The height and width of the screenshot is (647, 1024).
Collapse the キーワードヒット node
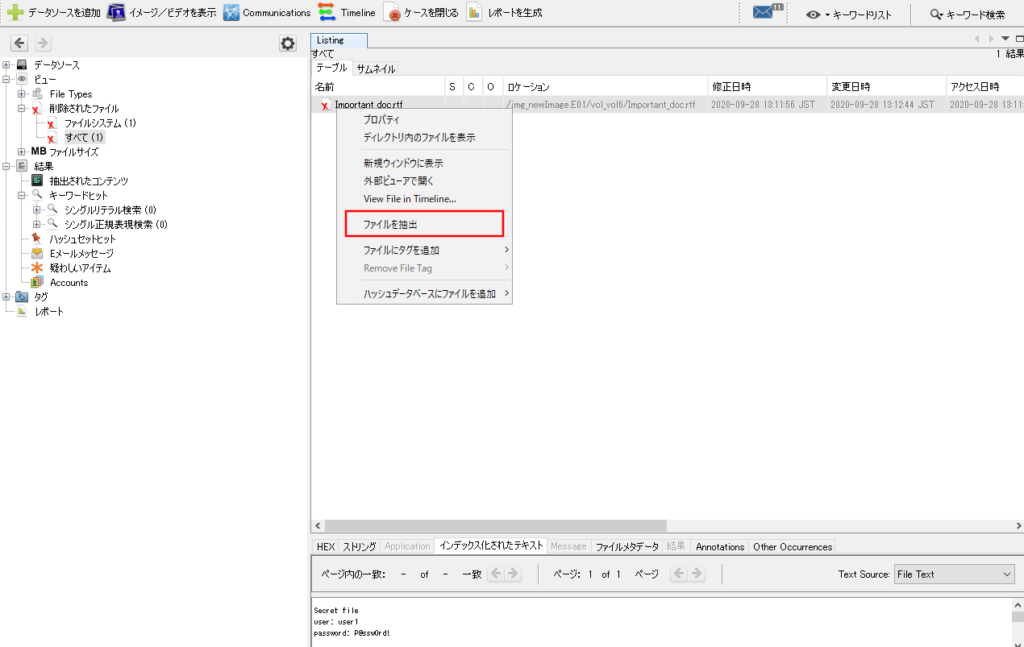click(22, 195)
